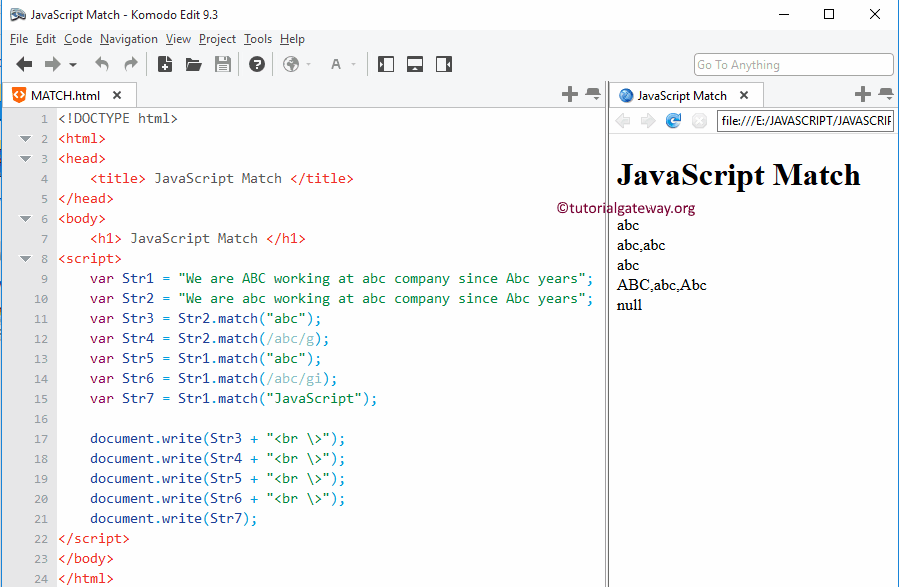The image size is (899, 587).
Task: Add a new editor tab with plus button
Action: (568, 94)
